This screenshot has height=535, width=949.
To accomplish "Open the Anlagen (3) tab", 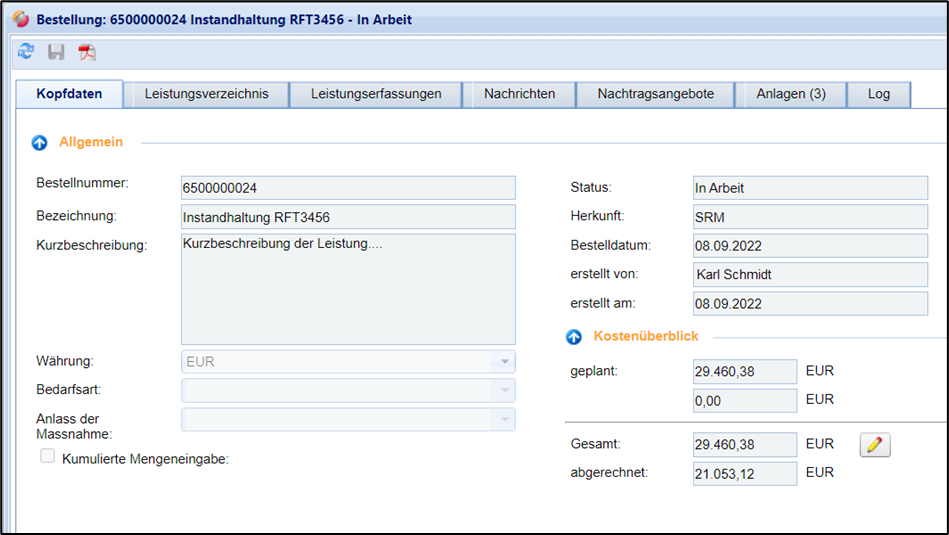I will click(791, 94).
